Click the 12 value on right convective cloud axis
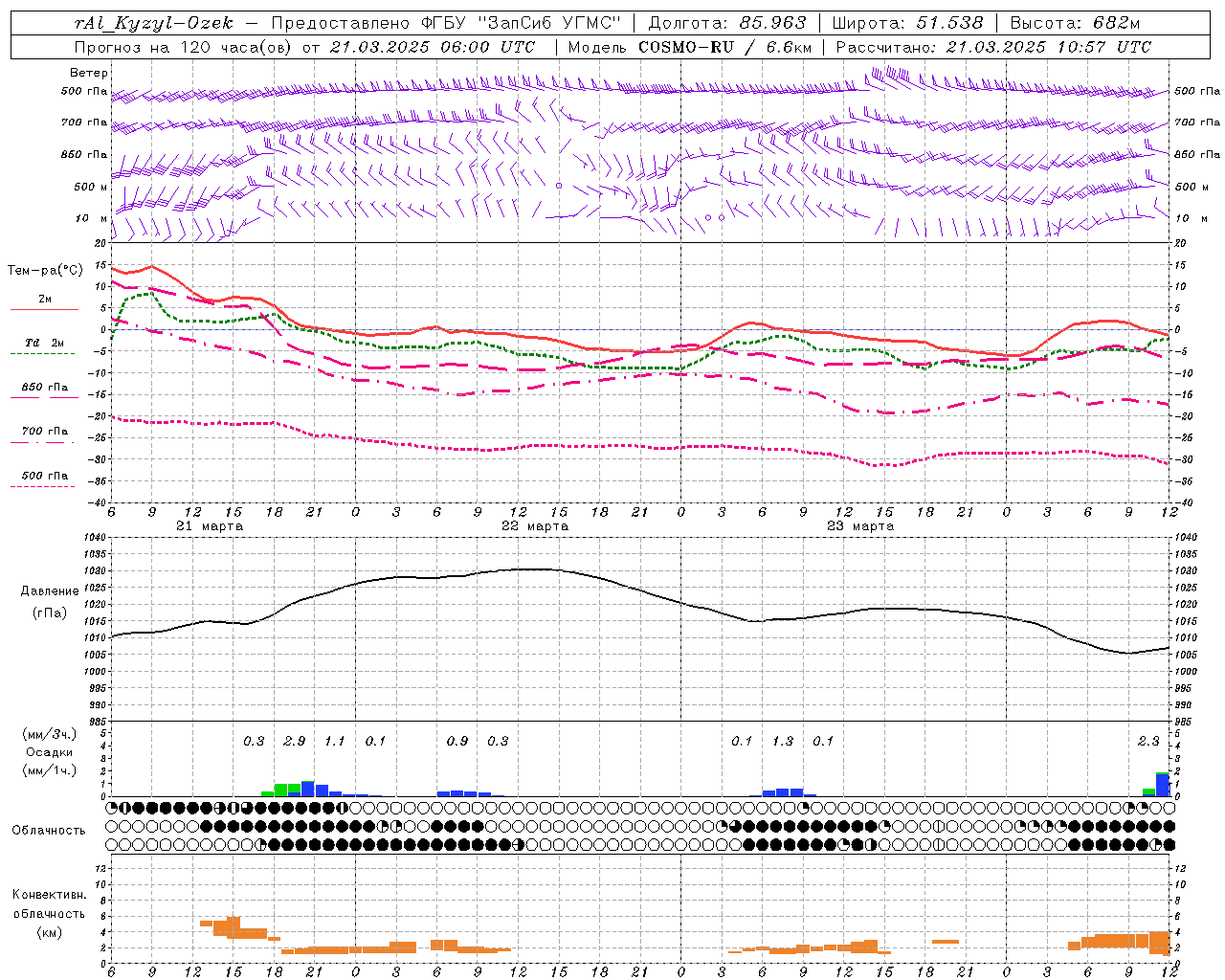Image resolution: width=1225 pixels, height=980 pixels. (1181, 868)
